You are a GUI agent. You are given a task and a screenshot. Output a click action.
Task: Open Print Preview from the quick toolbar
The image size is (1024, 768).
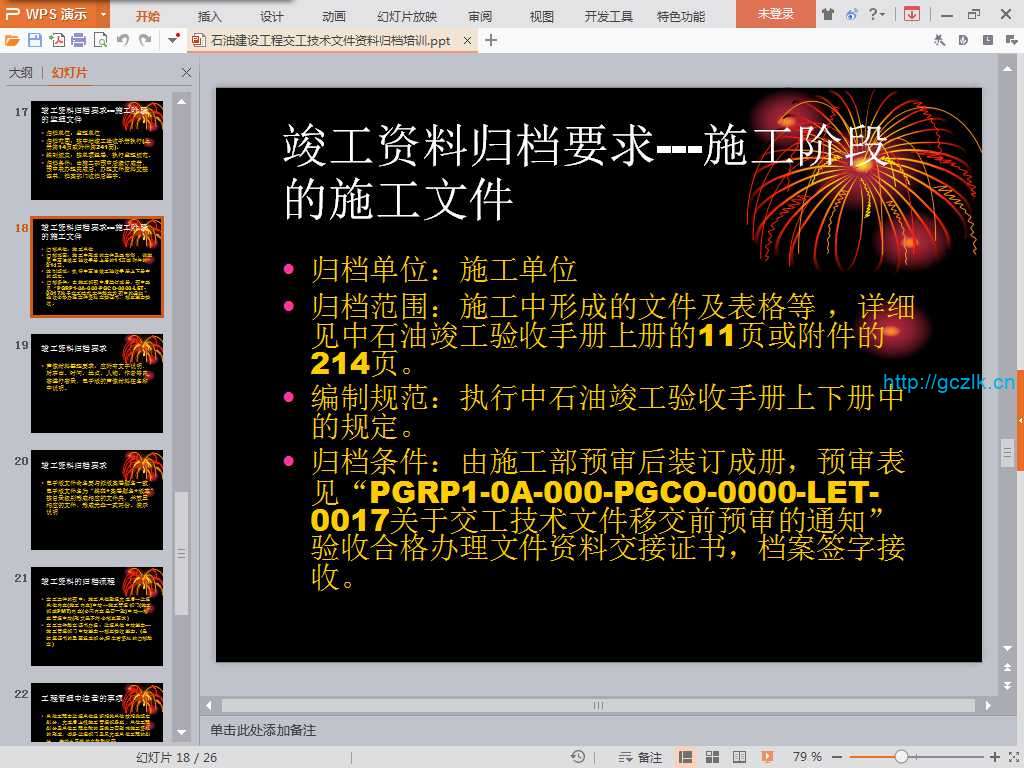pos(100,40)
